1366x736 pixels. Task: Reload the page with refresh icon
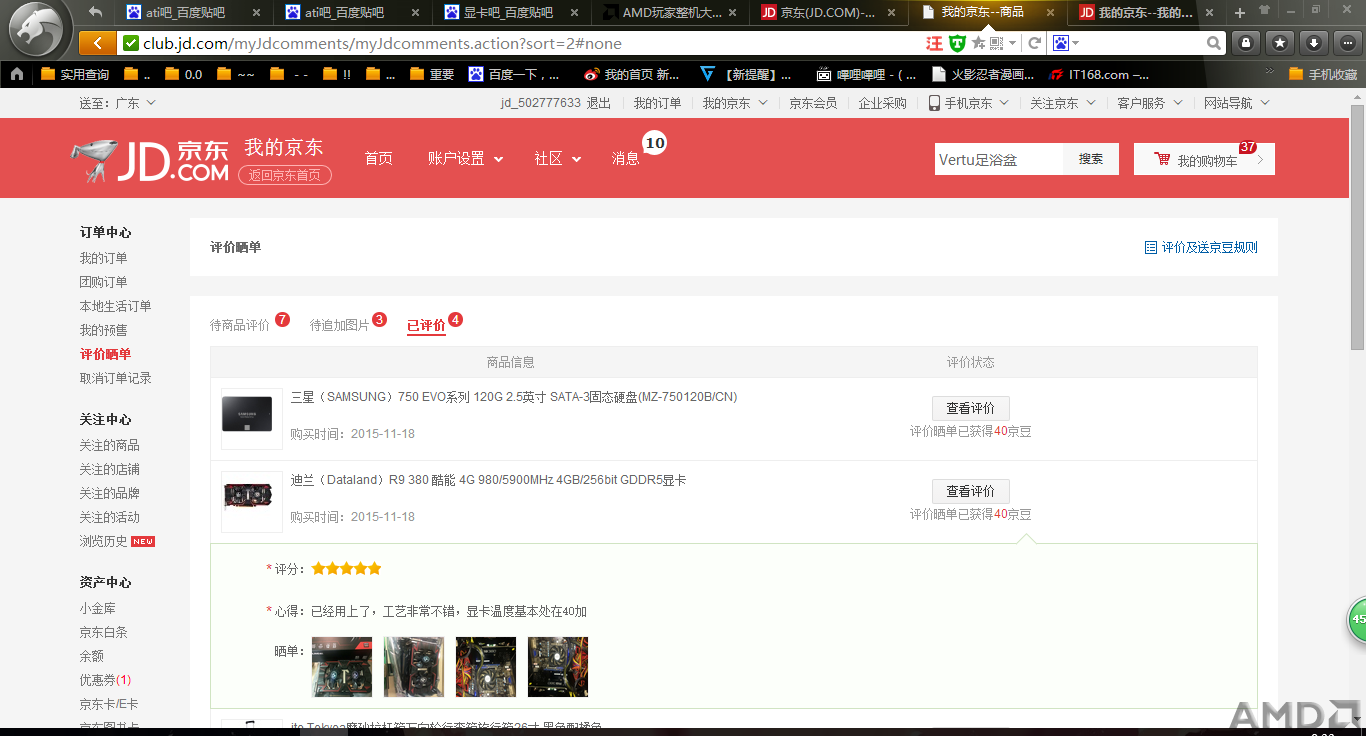click(x=1034, y=43)
